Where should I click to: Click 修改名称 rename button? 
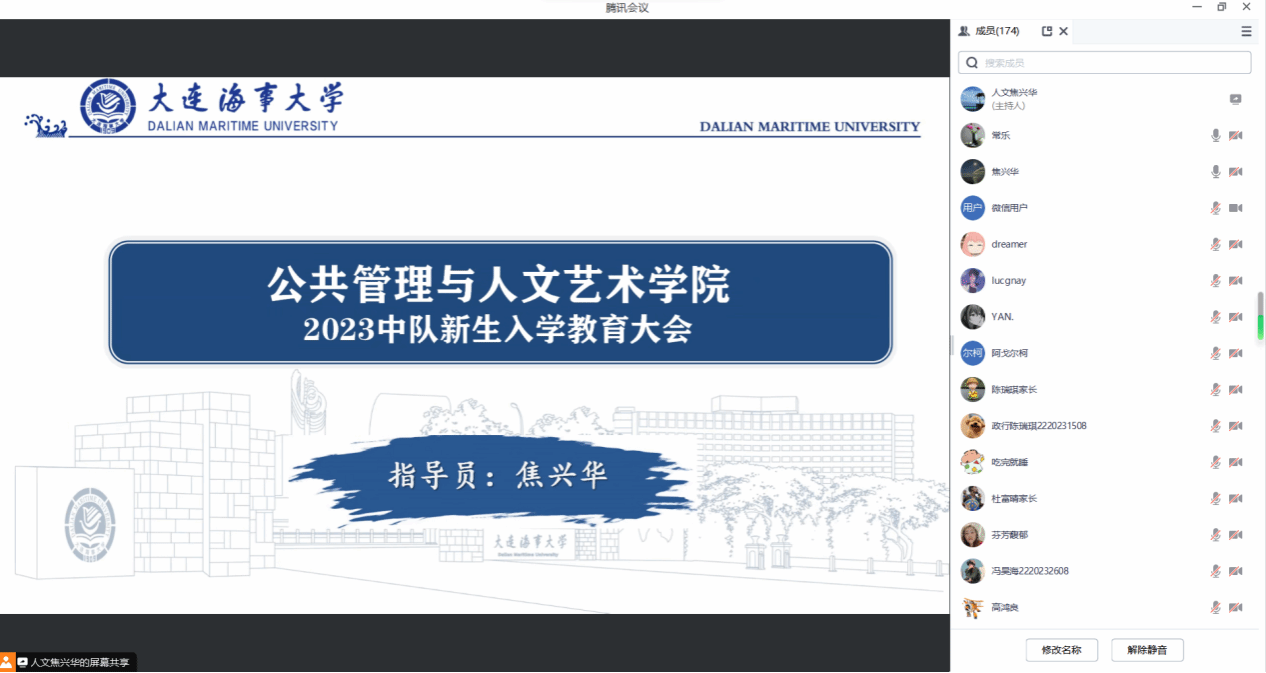(x=1061, y=650)
